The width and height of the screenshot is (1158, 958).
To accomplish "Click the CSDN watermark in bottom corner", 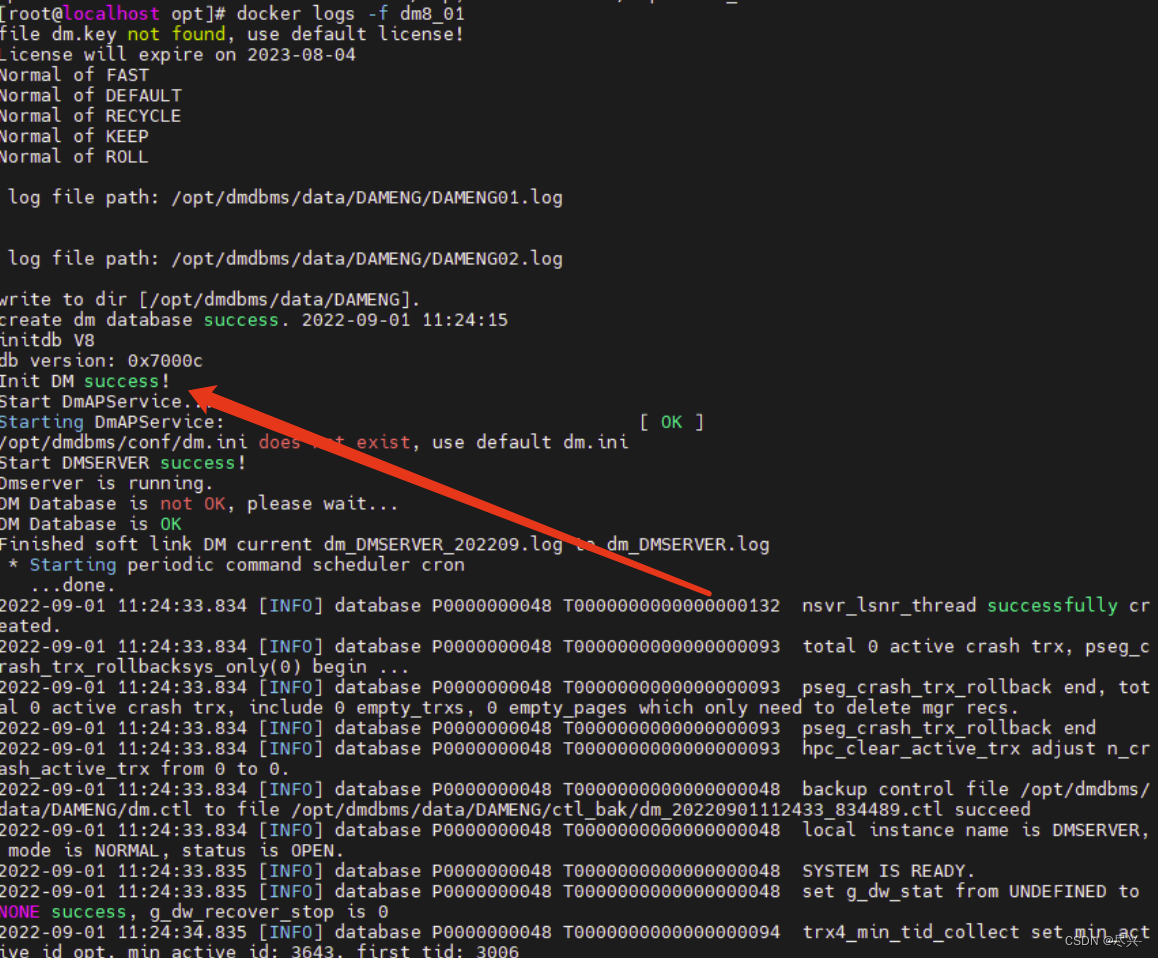I will [x=1102, y=940].
